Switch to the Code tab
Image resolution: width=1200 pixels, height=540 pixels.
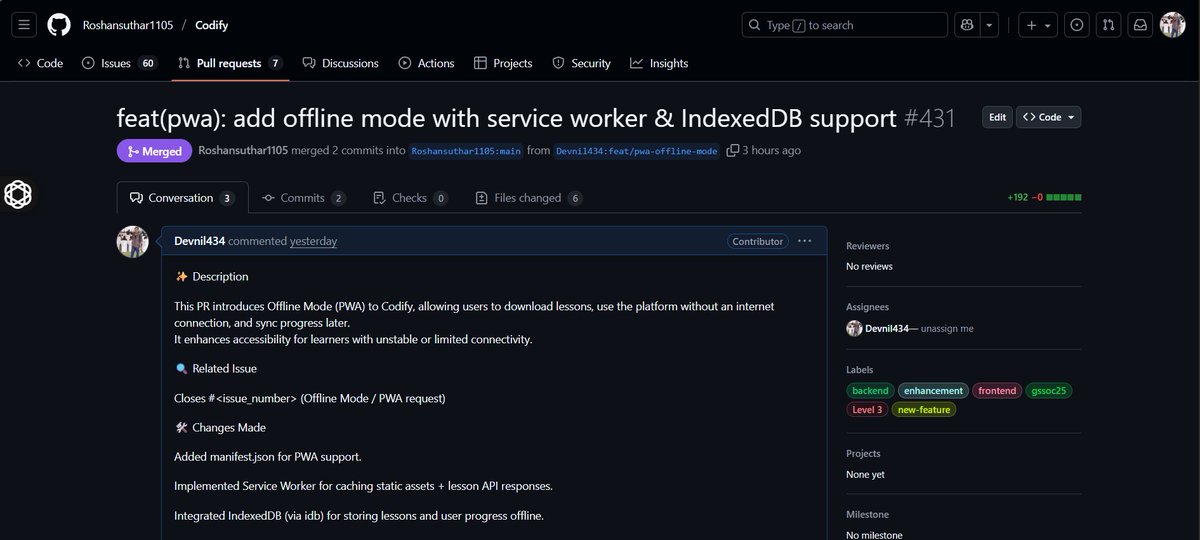click(40, 63)
